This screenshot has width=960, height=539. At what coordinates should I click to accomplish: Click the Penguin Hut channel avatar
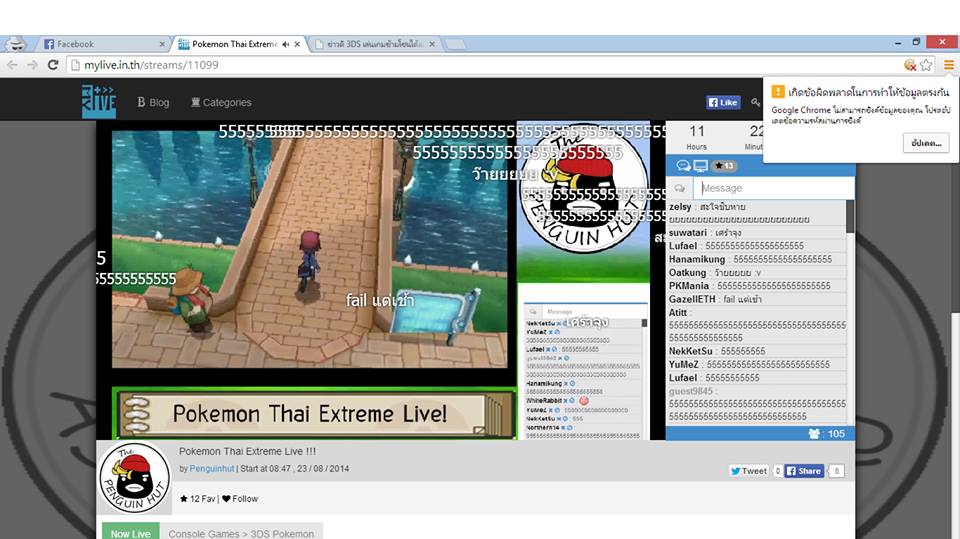(134, 478)
